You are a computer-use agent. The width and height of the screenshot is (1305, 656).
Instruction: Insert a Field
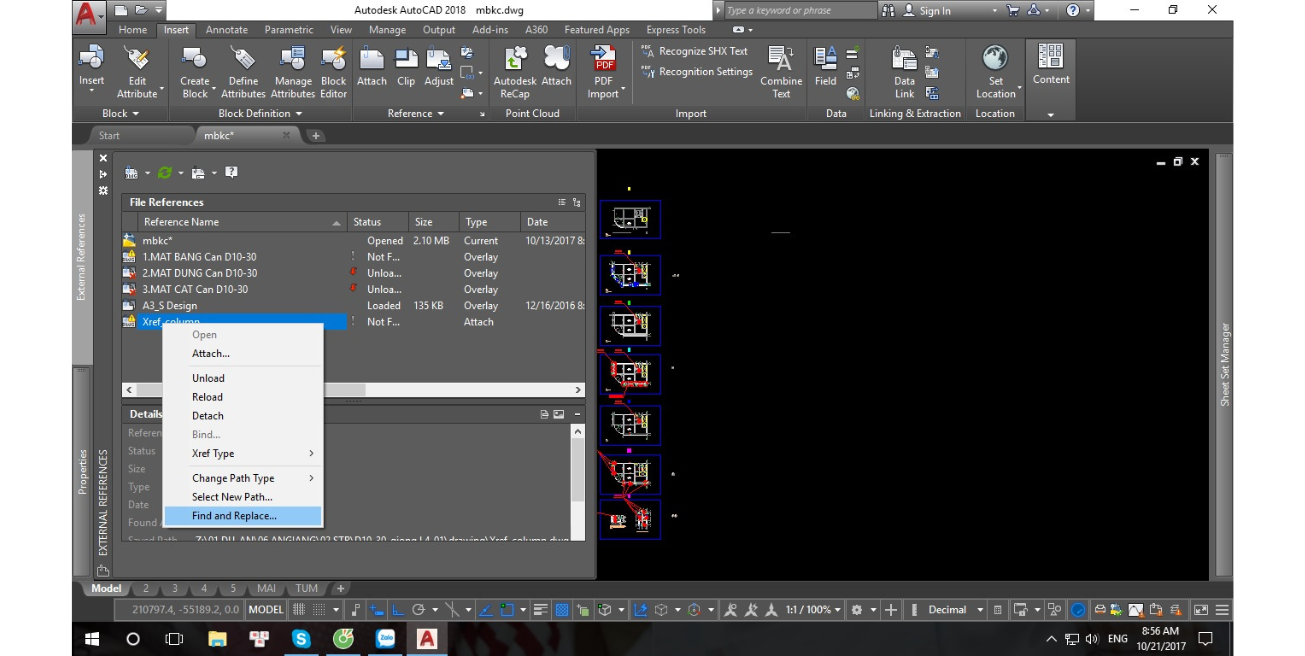click(x=826, y=66)
